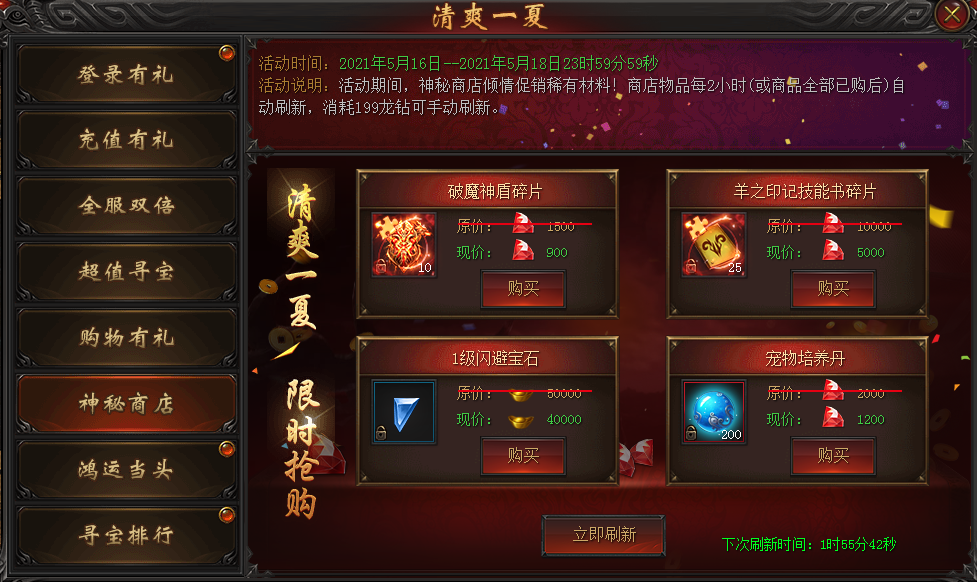Purchase the 羊之印记技能书碎片

[833, 289]
